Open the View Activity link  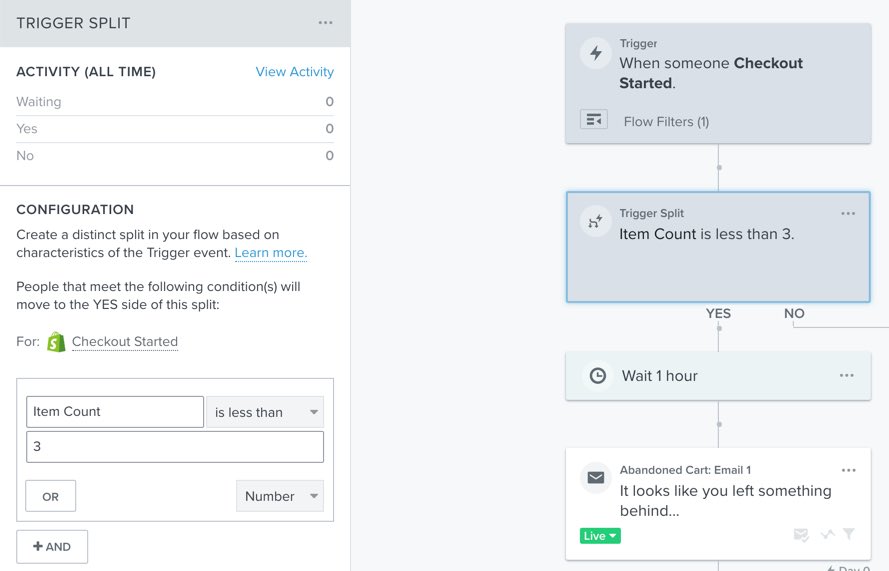tap(295, 72)
